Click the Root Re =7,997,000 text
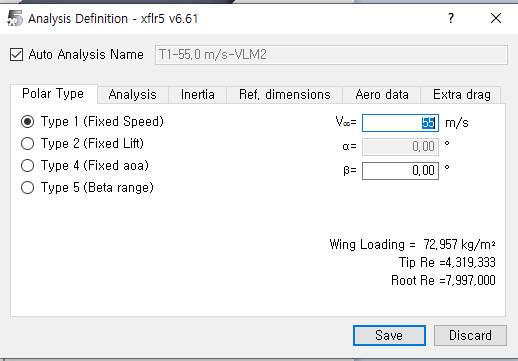The height and width of the screenshot is (361, 518). [x=443, y=281]
